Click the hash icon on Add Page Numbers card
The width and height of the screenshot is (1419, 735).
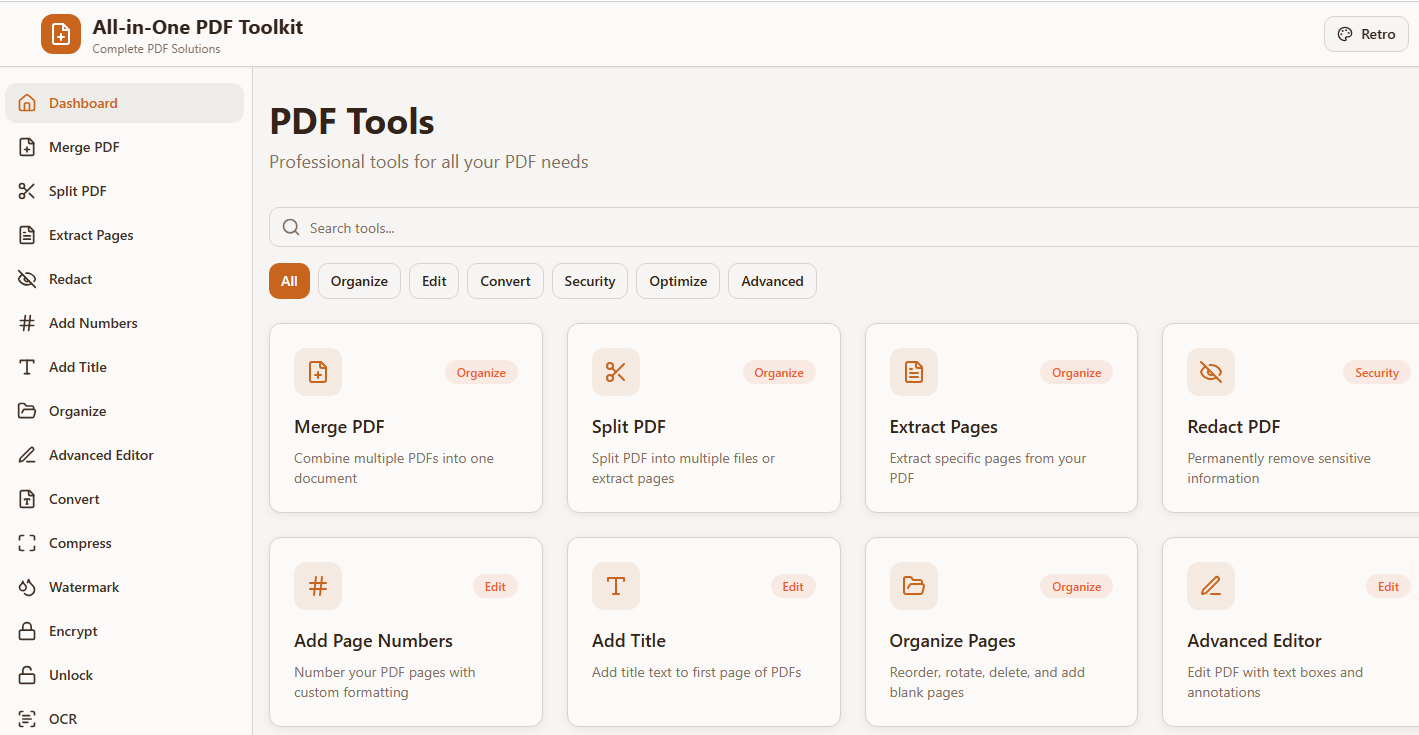318,586
